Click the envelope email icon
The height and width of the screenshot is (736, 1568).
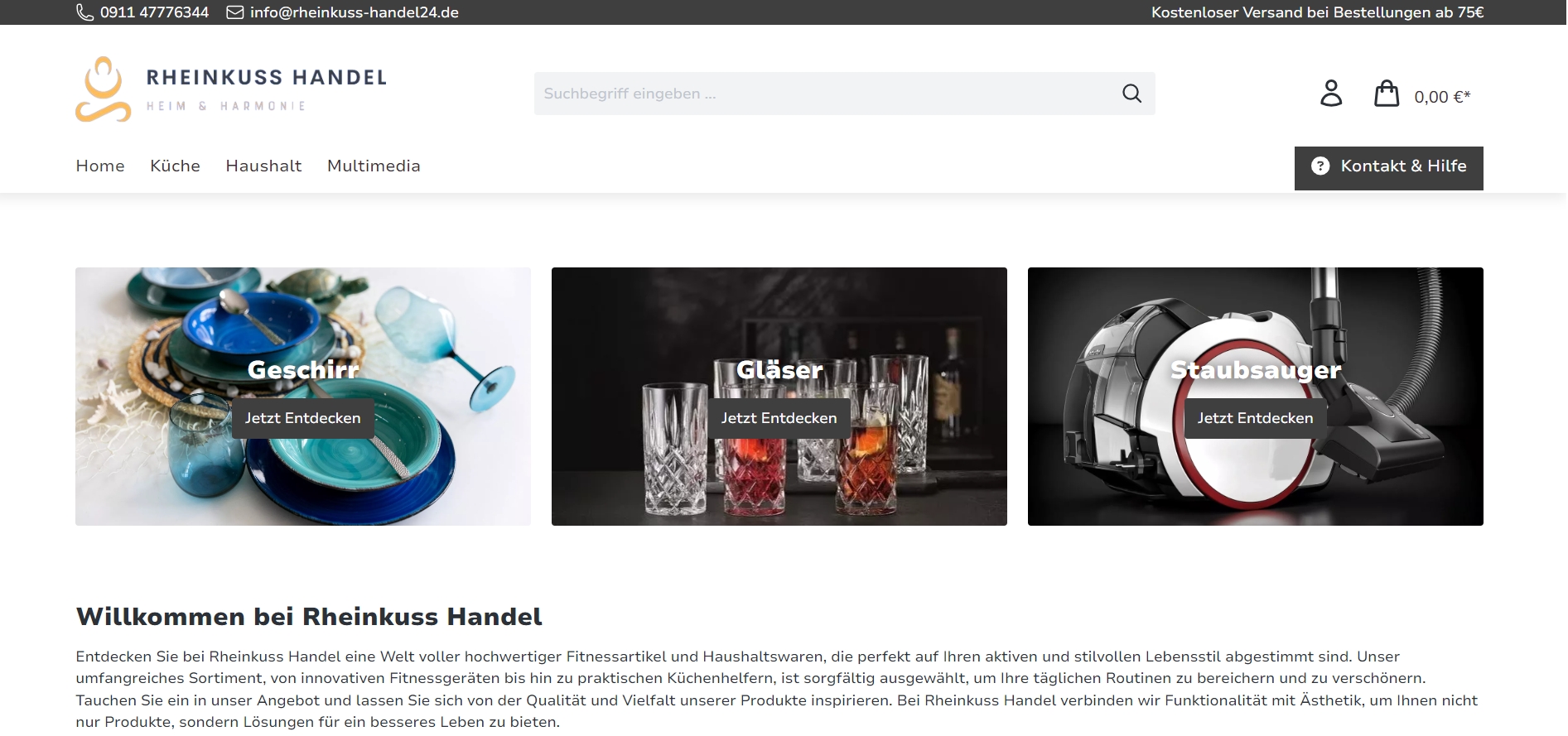[x=235, y=12]
